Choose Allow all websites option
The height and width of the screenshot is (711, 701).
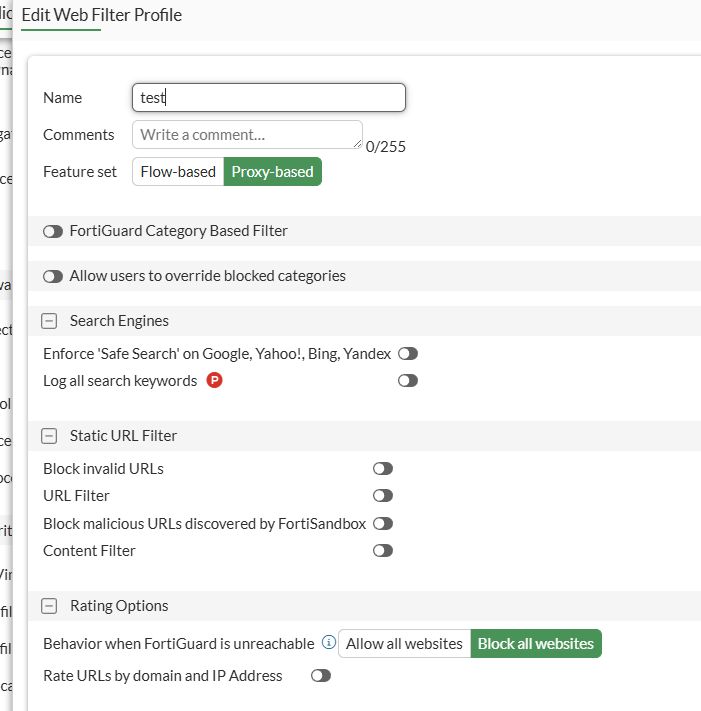click(404, 644)
